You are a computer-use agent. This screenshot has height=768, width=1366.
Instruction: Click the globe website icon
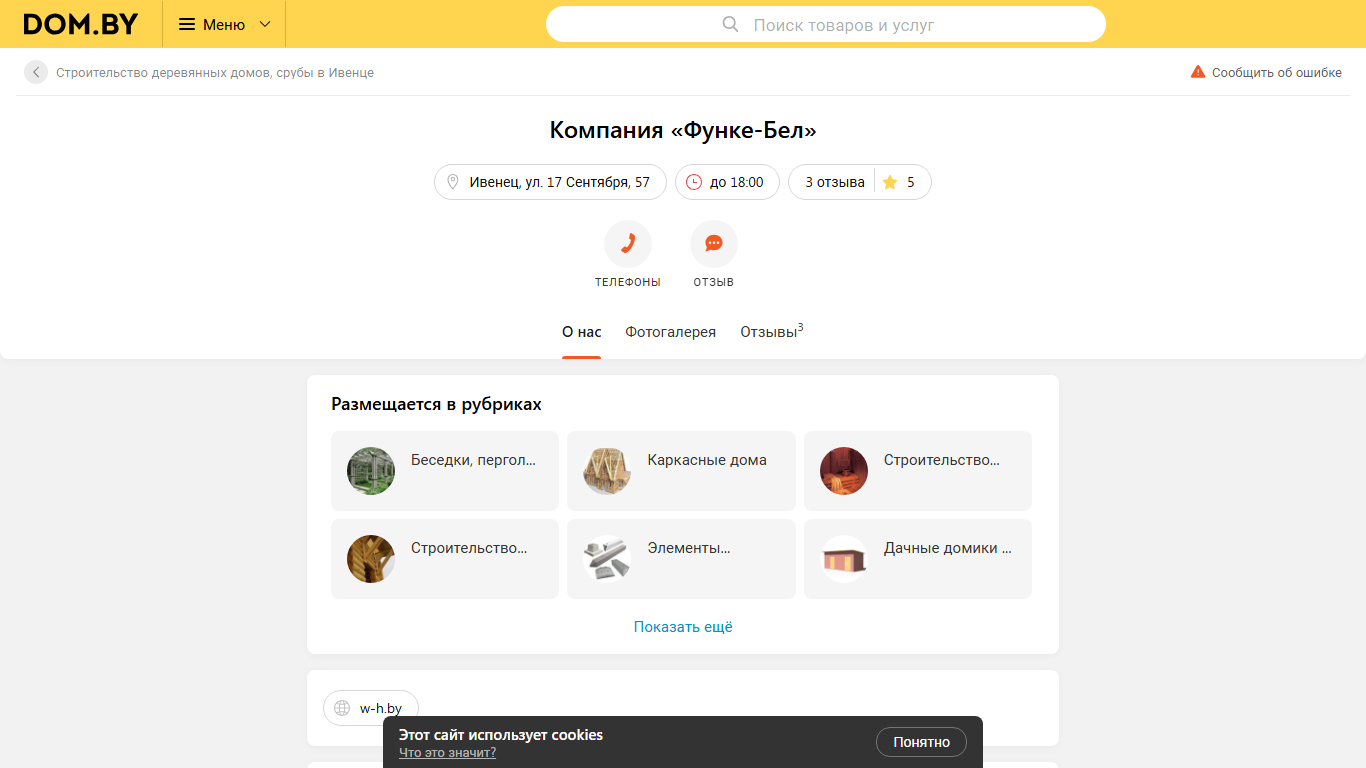[x=342, y=708]
